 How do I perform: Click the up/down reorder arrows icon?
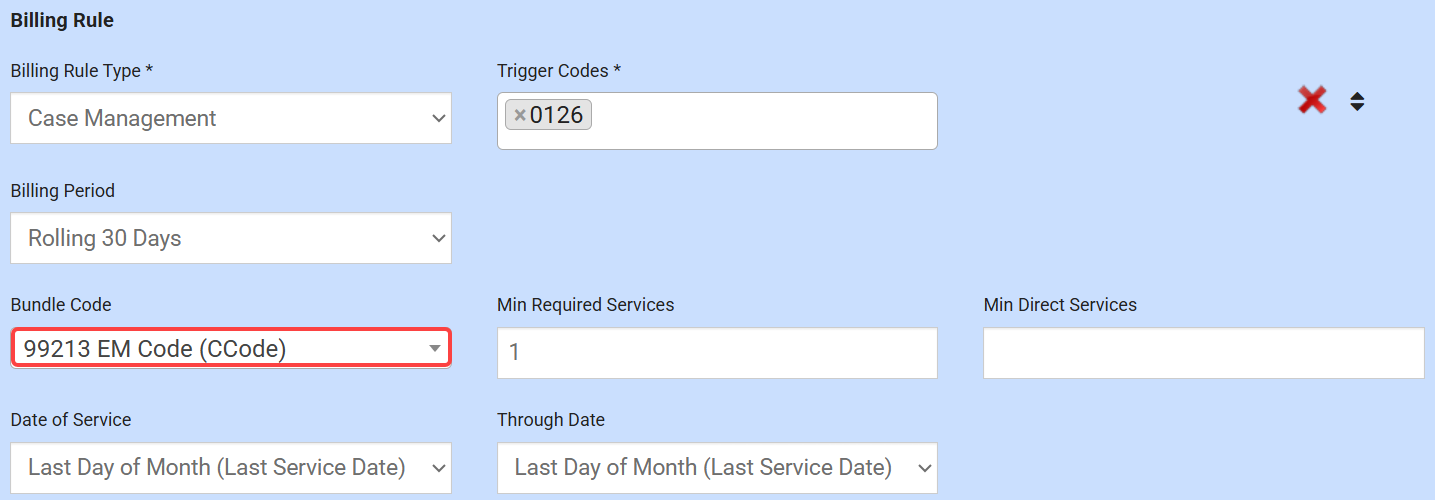tap(1357, 101)
